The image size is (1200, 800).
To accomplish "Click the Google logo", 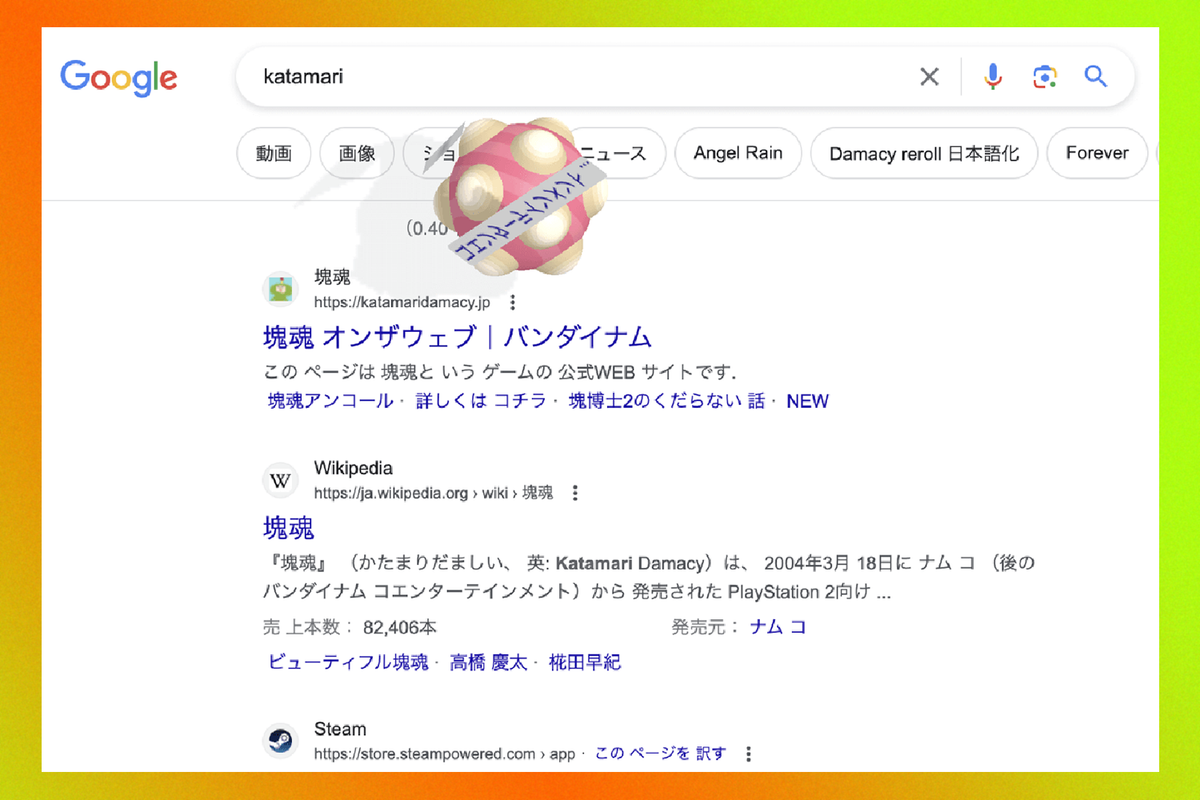I will point(118,78).
